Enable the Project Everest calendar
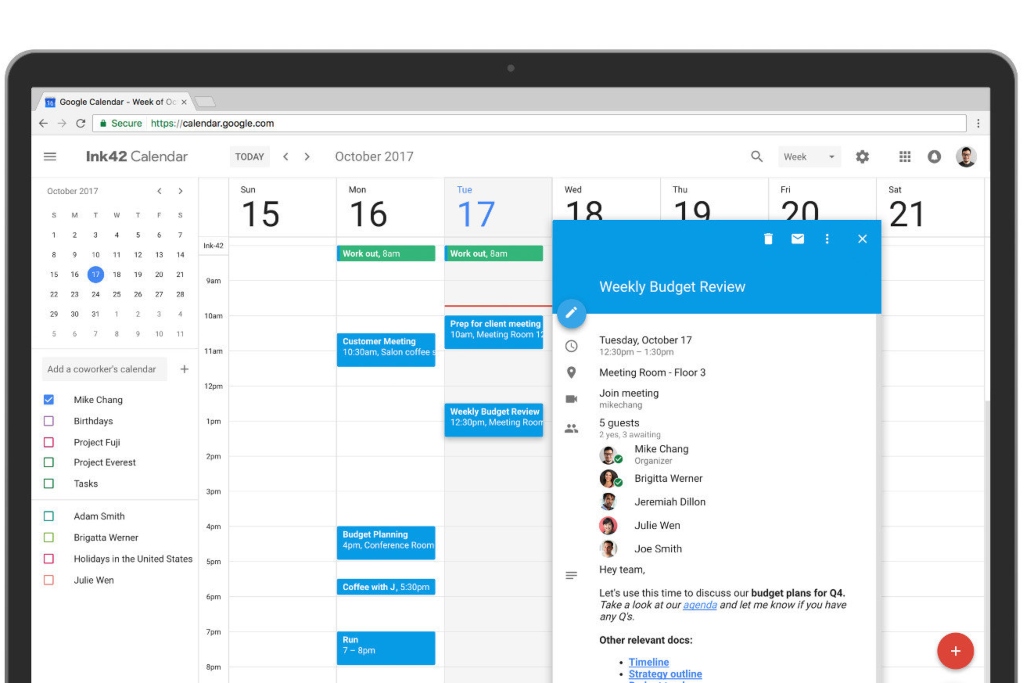 click(x=49, y=462)
